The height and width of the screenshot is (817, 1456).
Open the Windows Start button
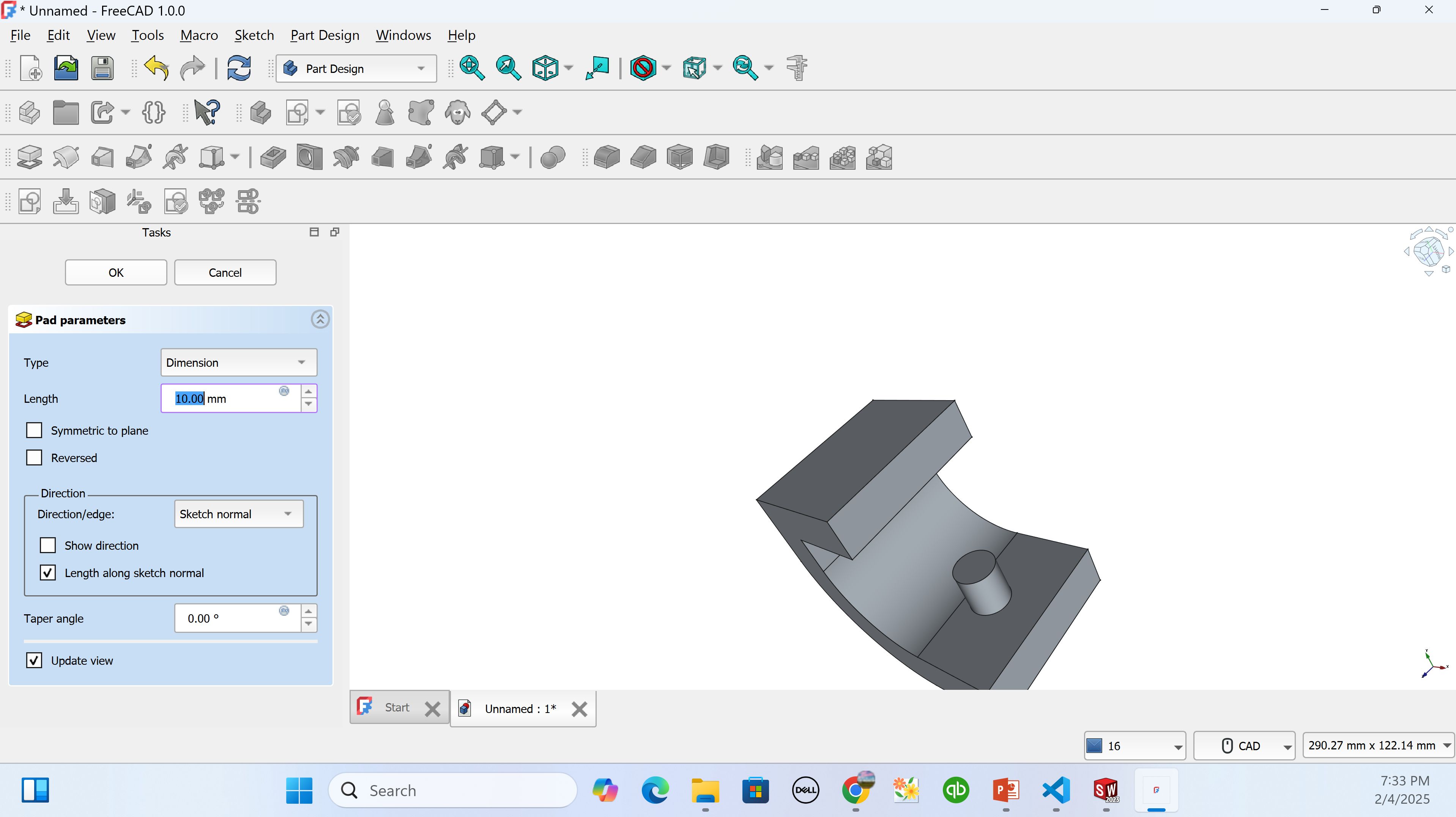[299, 790]
